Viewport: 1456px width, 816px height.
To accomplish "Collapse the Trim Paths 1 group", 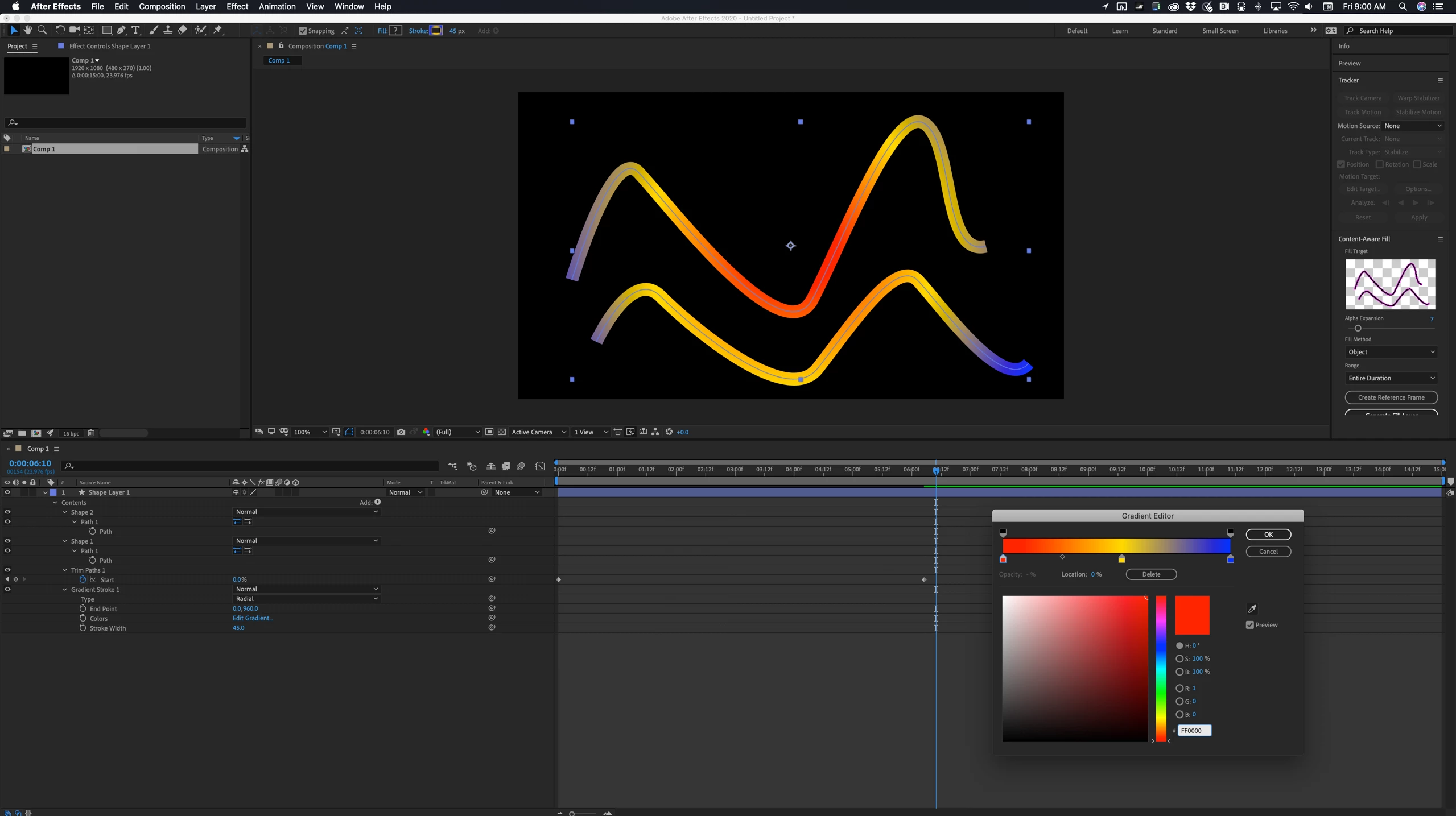I will click(65, 570).
